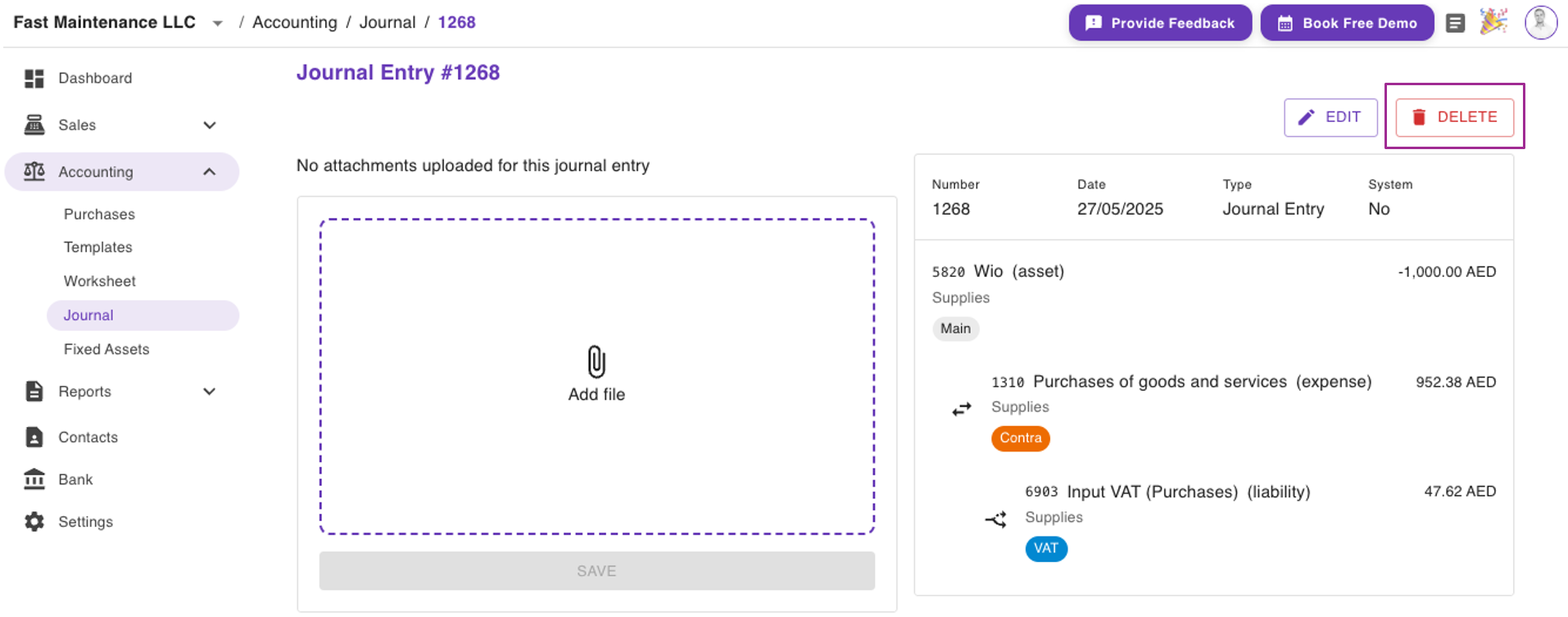1568x617 pixels.
Task: Open the Fast Maintenance LLC company dropdown
Action: pos(217,24)
